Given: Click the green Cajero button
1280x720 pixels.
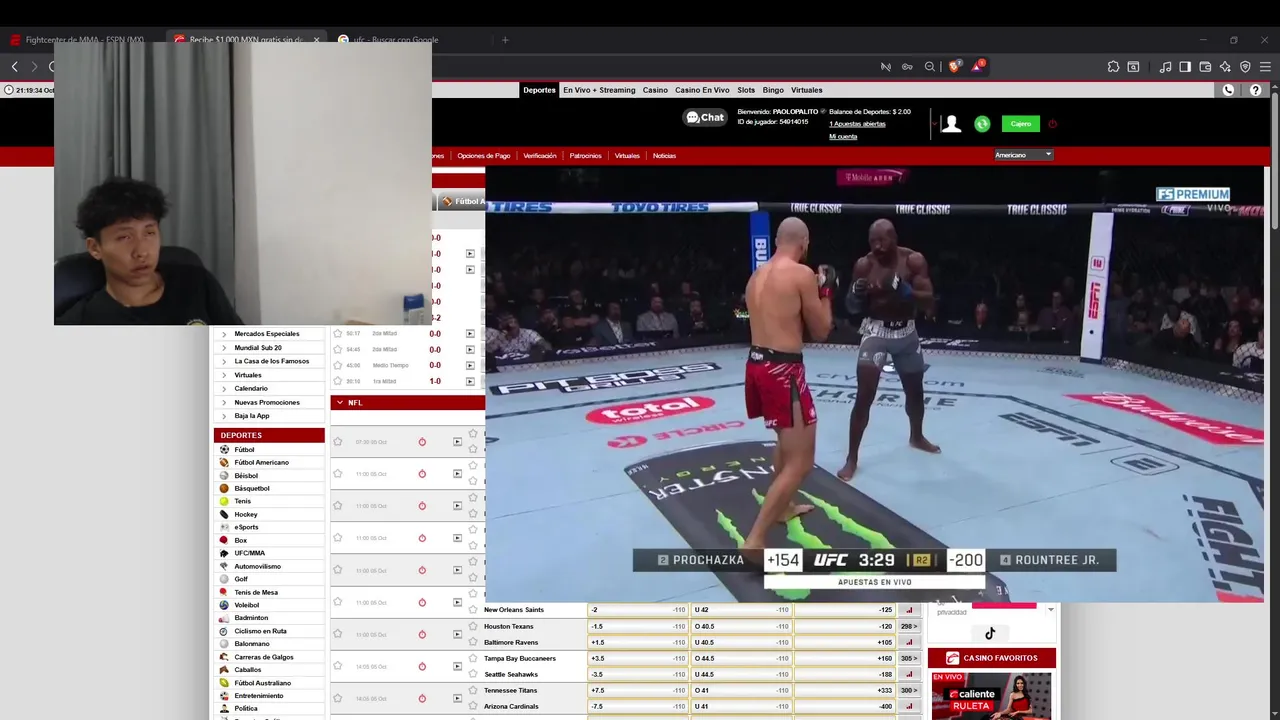Looking at the screenshot, I should point(1021,124).
